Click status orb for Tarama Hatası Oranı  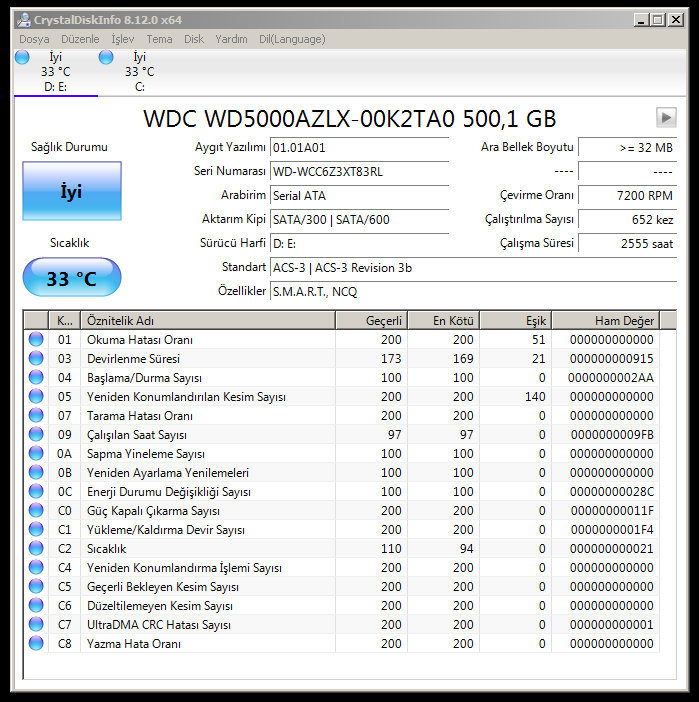[36, 415]
